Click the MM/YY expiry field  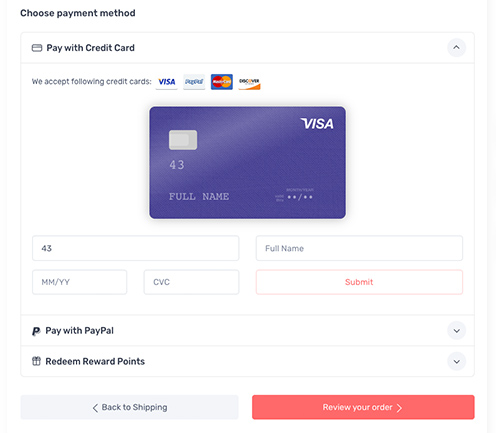click(x=79, y=282)
